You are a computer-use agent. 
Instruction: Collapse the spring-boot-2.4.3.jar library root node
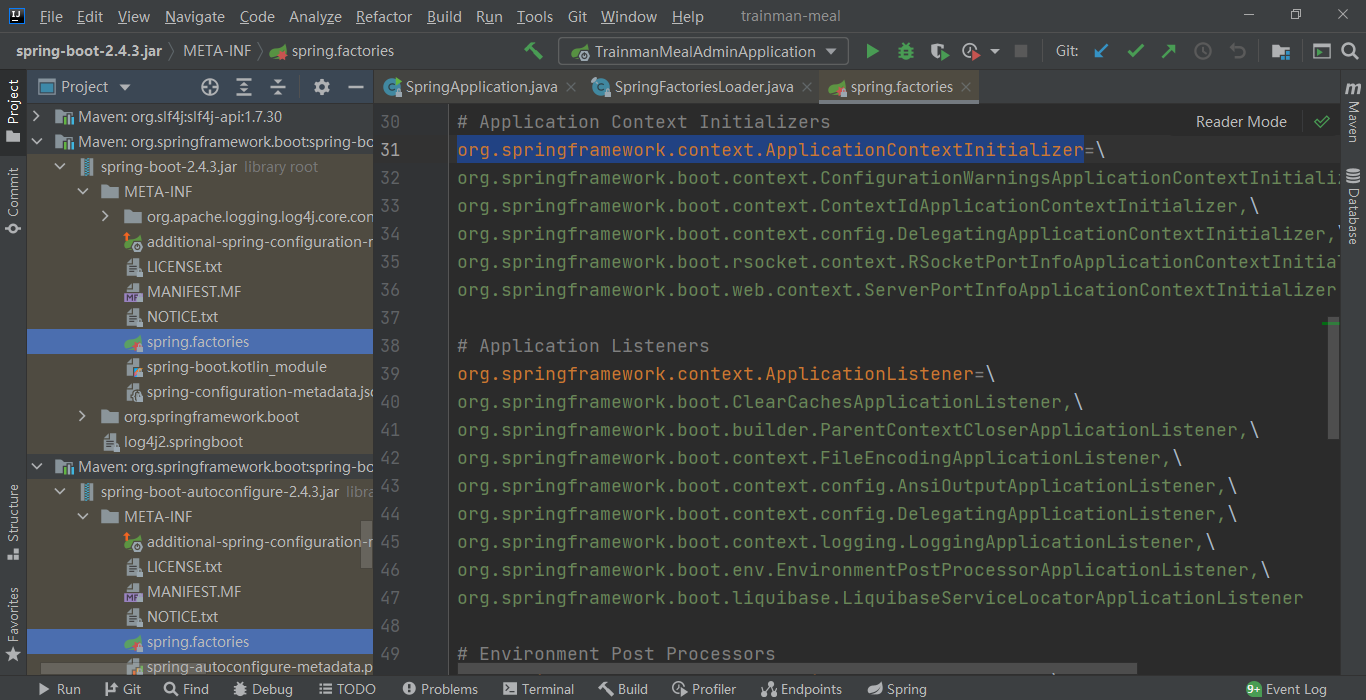pos(59,167)
